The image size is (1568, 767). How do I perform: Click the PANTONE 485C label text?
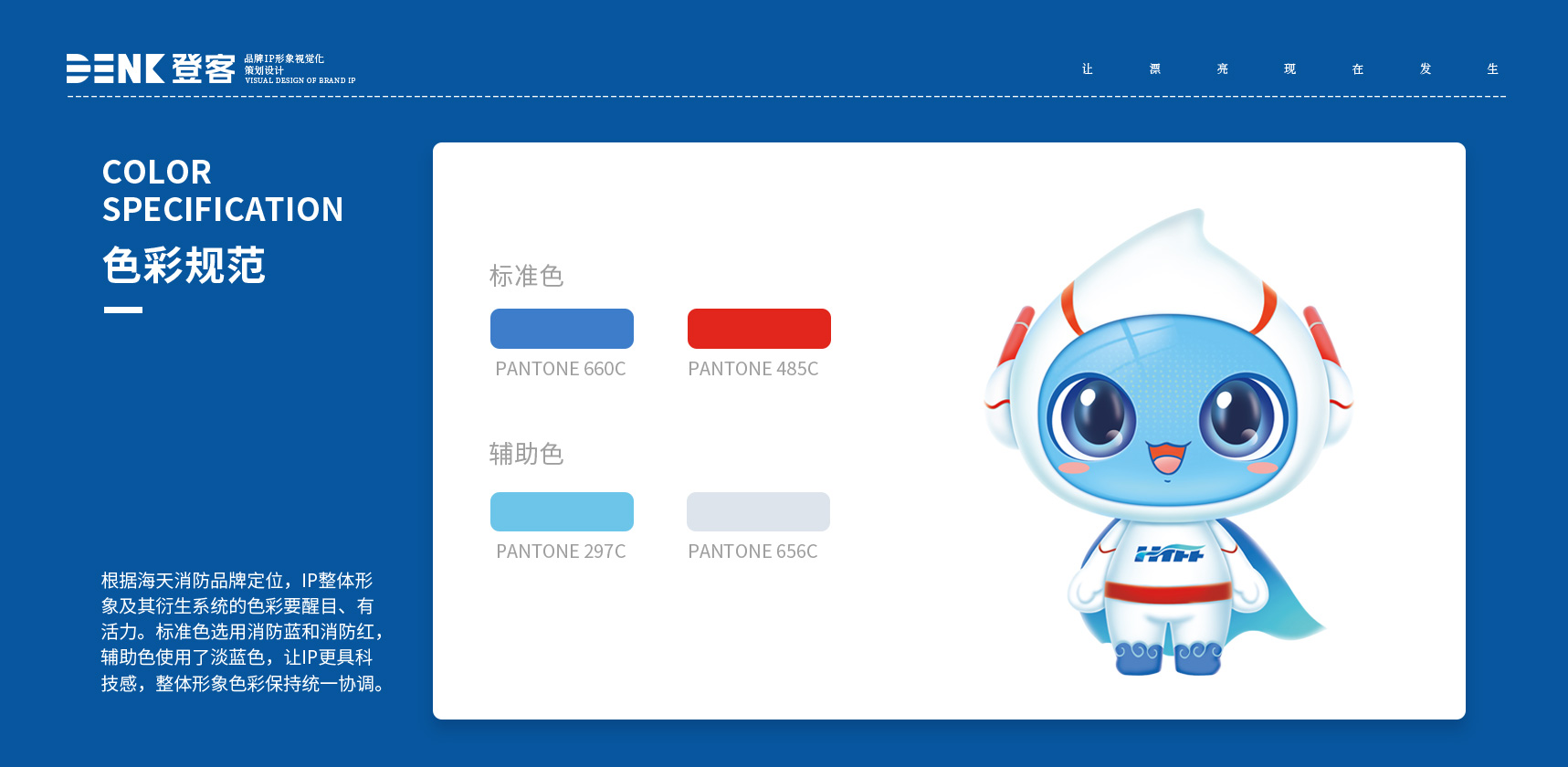click(x=753, y=369)
